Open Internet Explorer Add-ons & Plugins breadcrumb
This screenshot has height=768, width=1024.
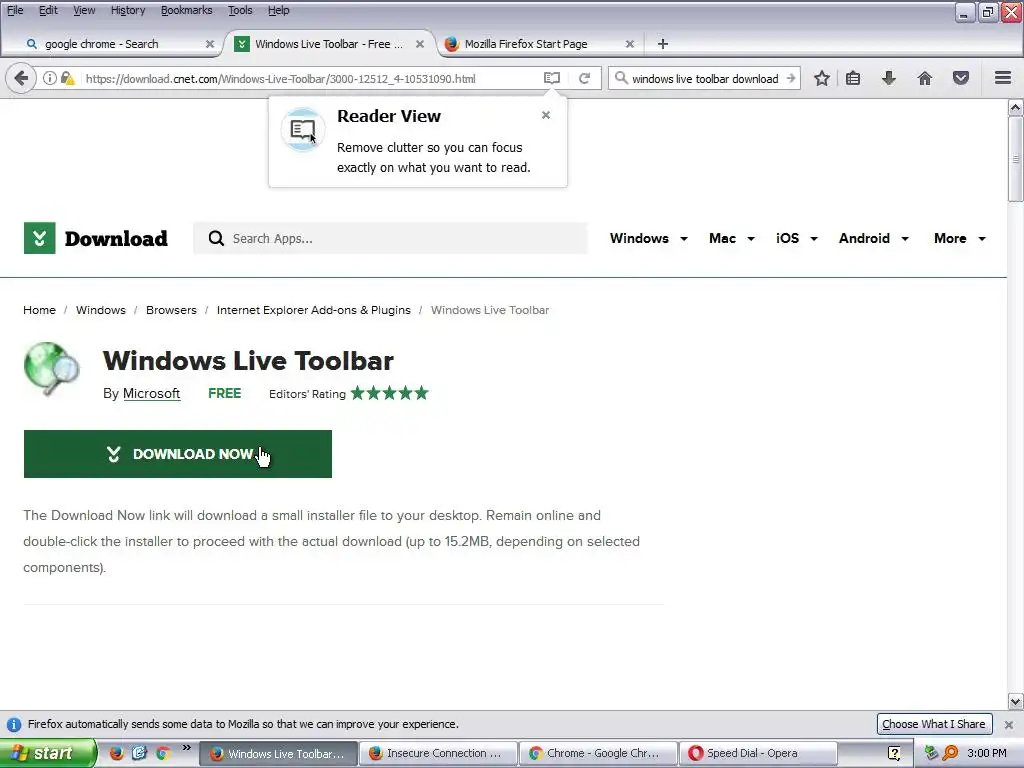[x=313, y=310]
